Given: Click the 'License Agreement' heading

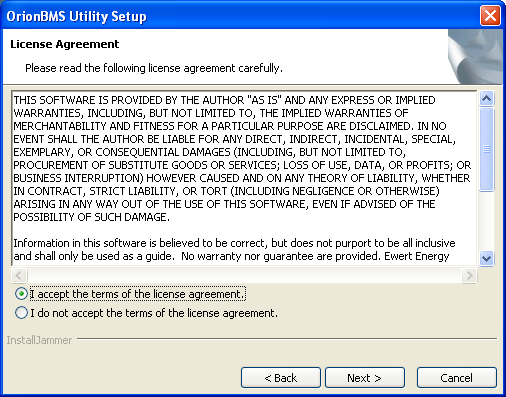Looking at the screenshot, I should (x=65, y=44).
